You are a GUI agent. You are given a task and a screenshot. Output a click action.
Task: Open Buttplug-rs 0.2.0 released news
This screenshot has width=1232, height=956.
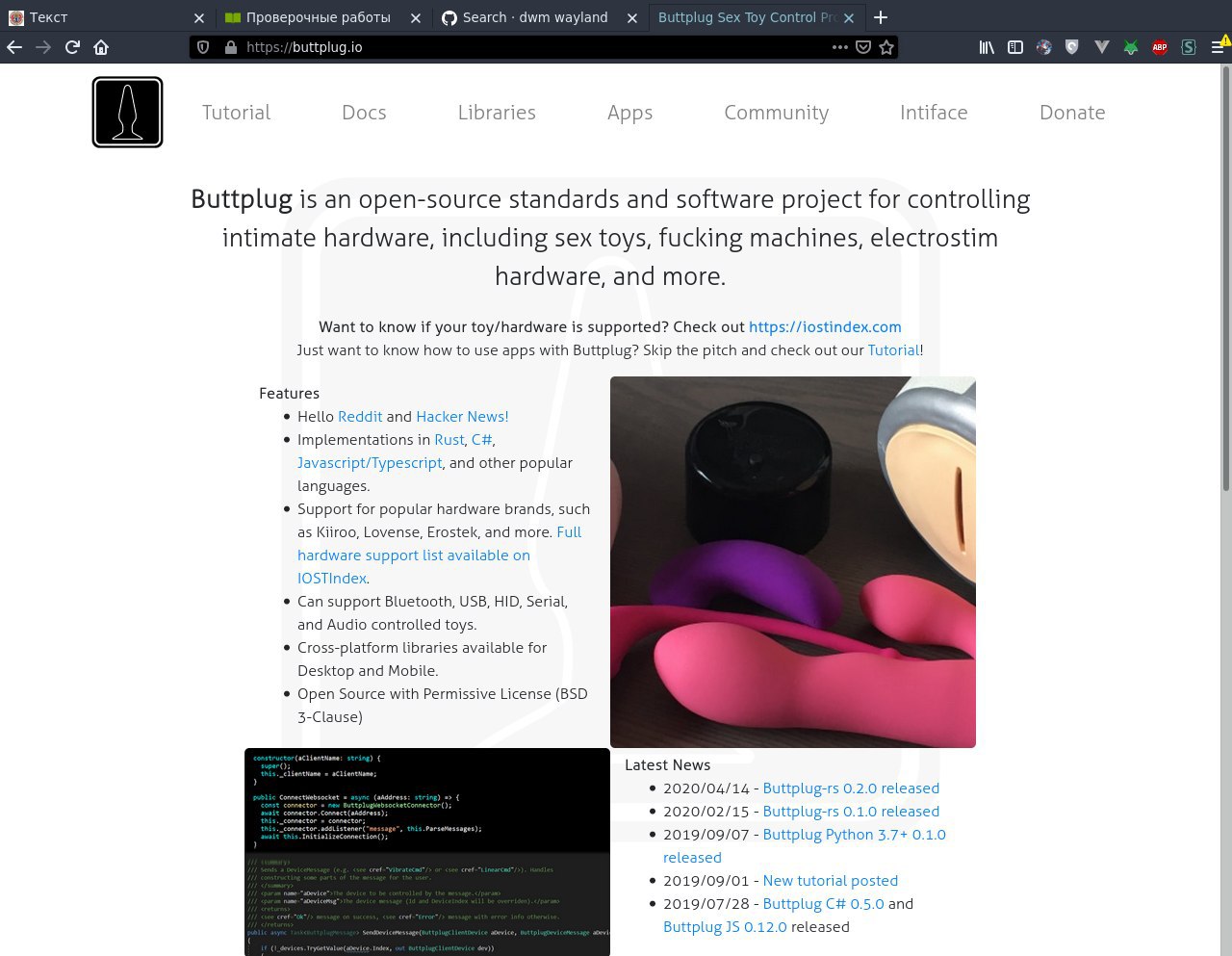click(x=851, y=788)
